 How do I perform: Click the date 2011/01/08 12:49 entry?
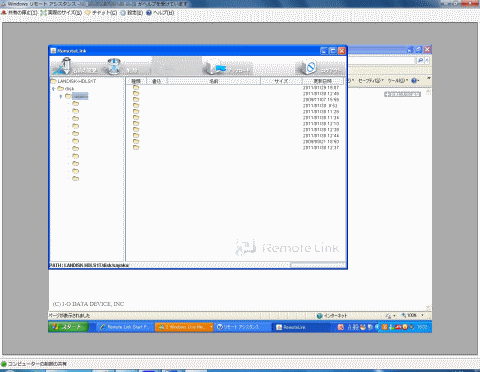point(321,94)
